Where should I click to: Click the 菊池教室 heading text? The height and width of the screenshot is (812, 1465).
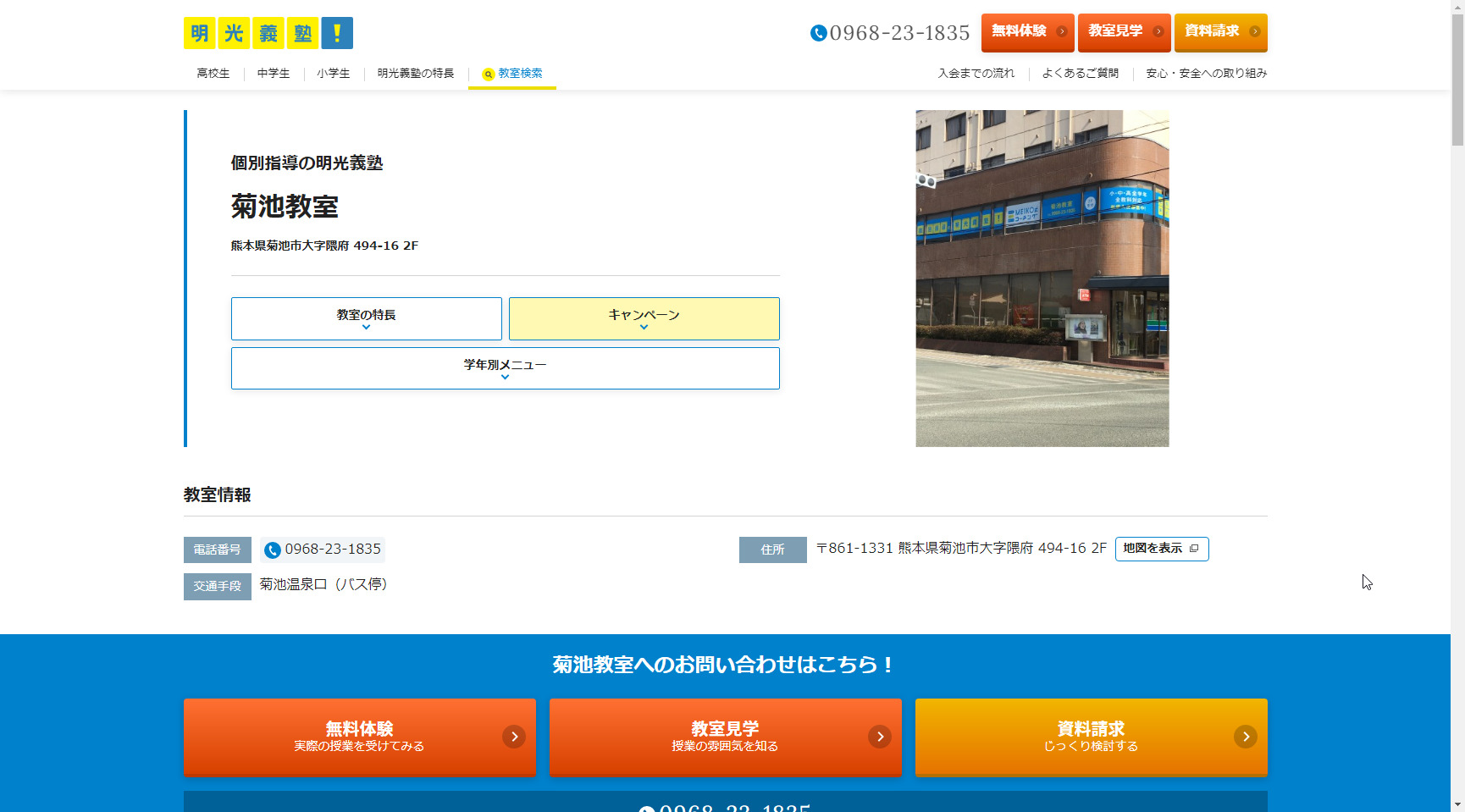(285, 206)
